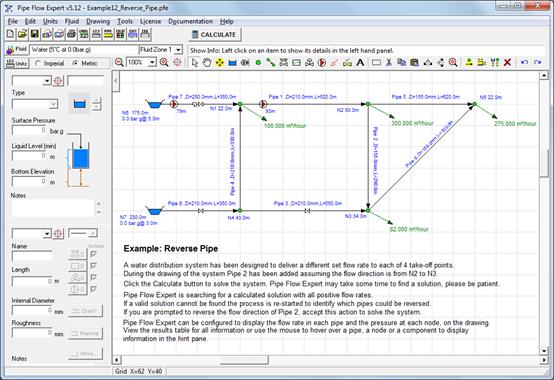554x380 pixels.
Task: Select the green add node tool
Action: pos(258,63)
